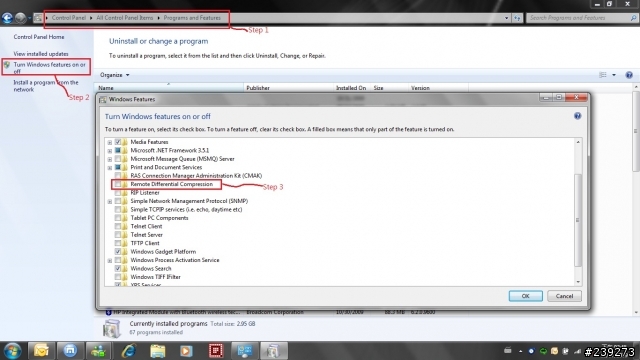Click the features list scroll-down arrow
Viewport: 640px width, 360px height.
coord(578,282)
